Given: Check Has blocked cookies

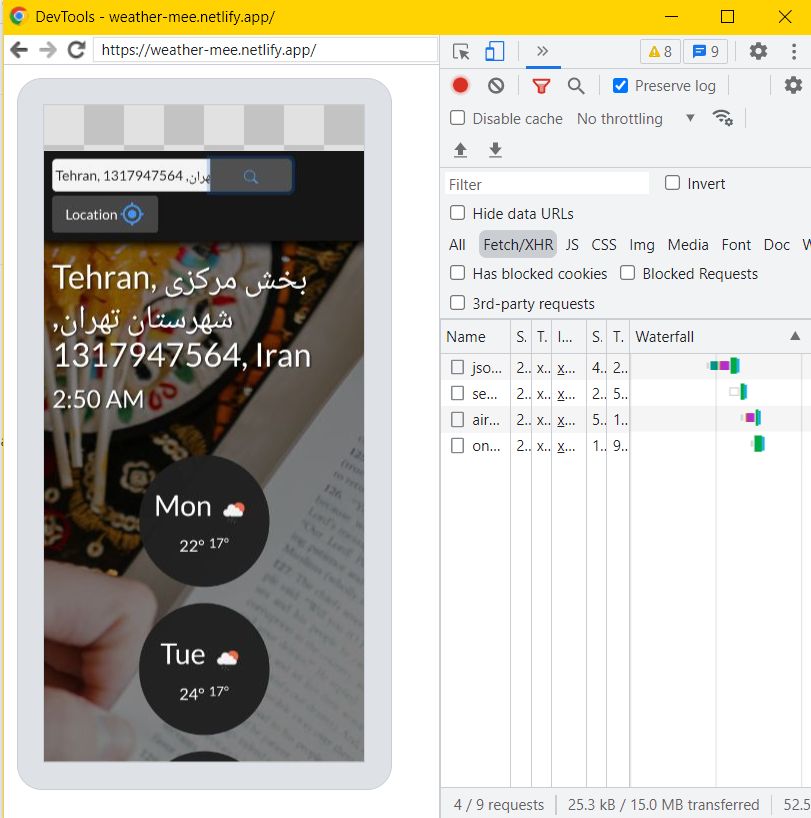Looking at the screenshot, I should [457, 273].
